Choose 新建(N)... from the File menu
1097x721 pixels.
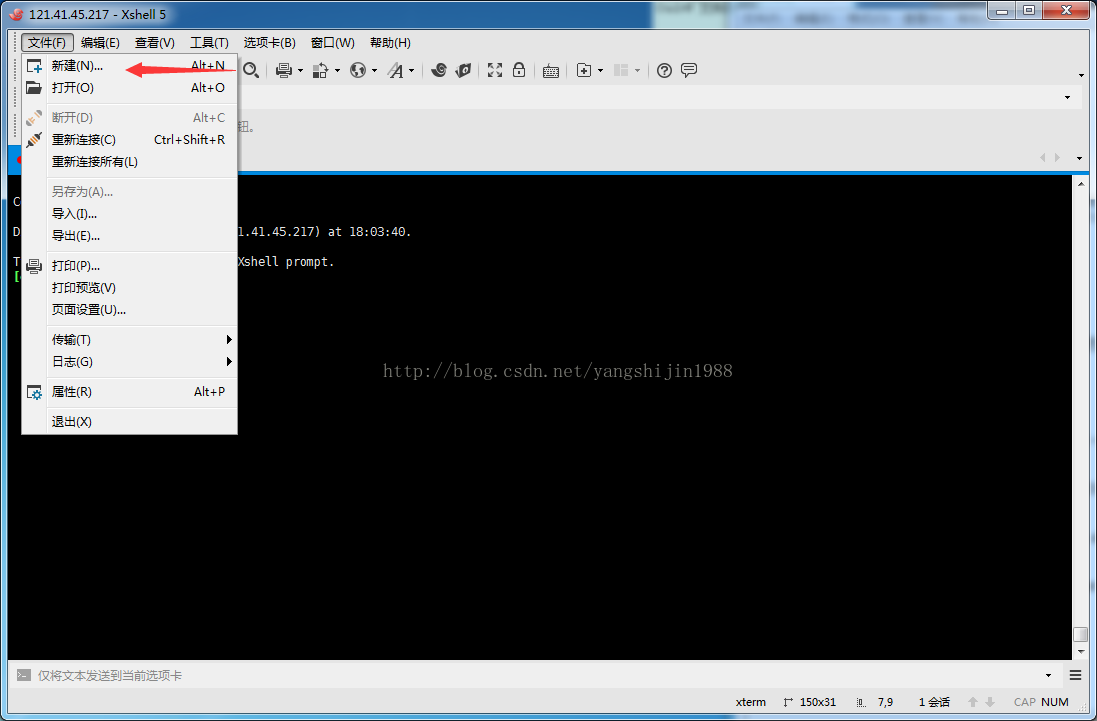tap(130, 66)
